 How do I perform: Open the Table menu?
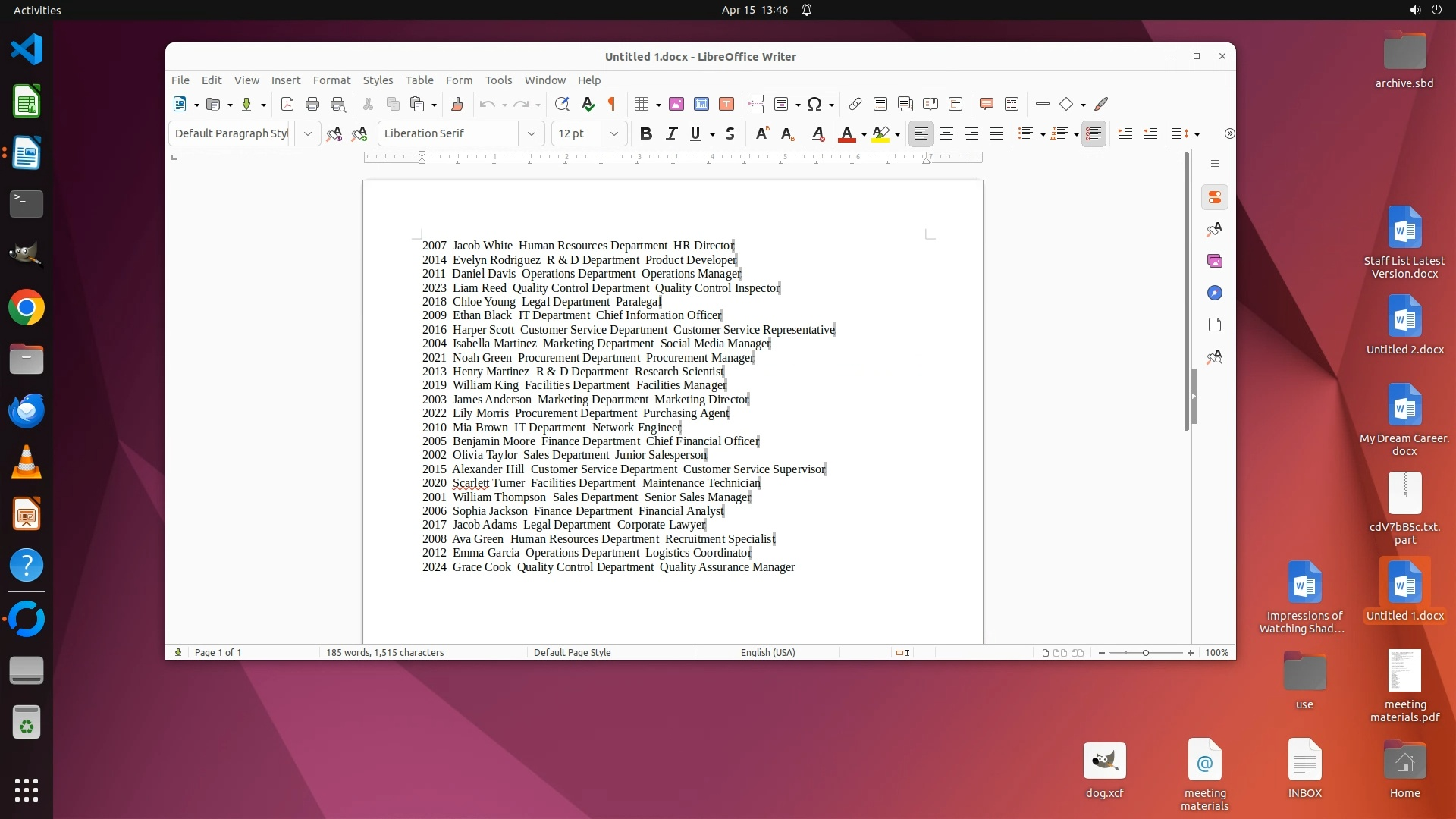(x=419, y=80)
